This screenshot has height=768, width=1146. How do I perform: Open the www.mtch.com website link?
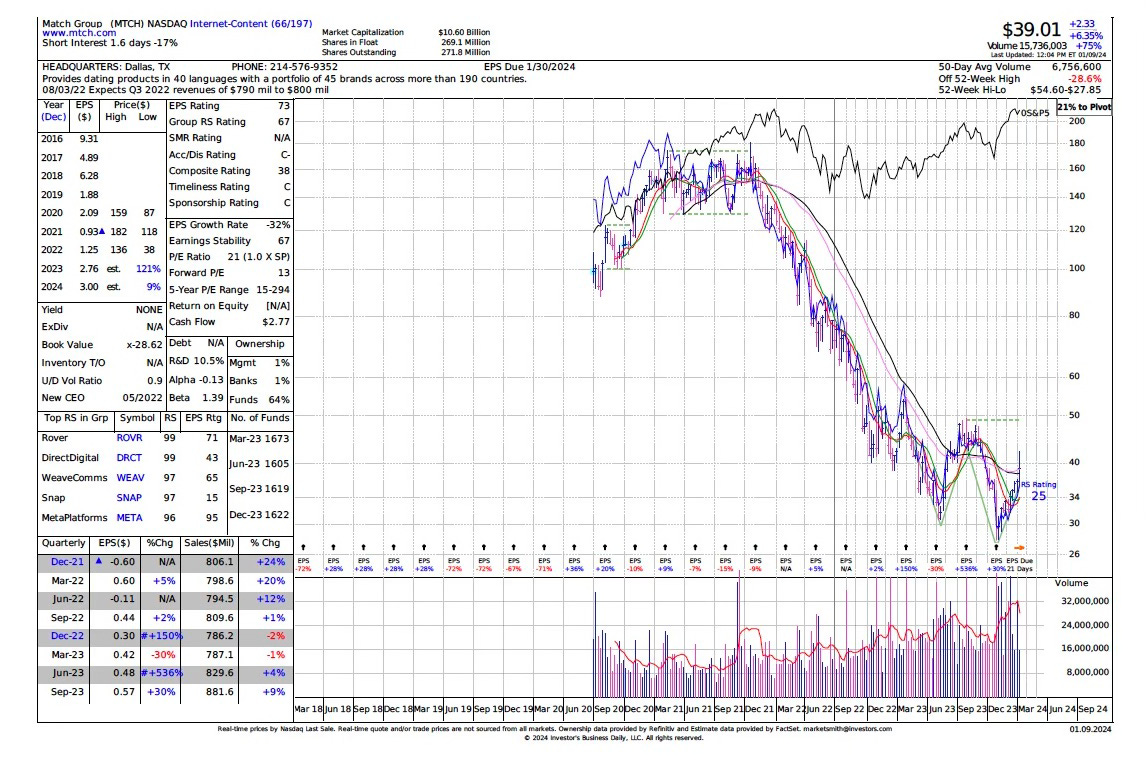79,33
